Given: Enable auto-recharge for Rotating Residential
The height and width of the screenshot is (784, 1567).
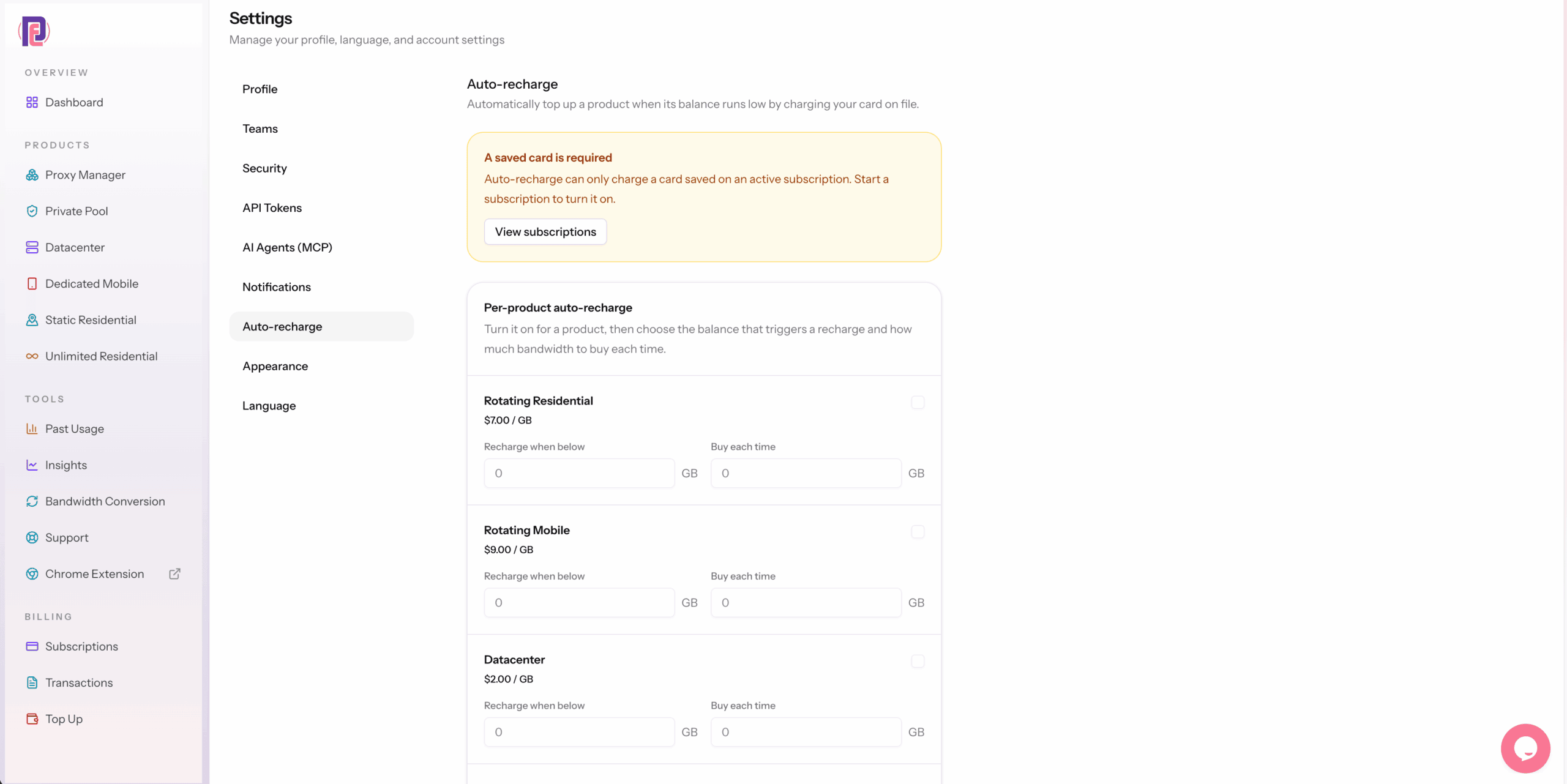Looking at the screenshot, I should pos(918,402).
